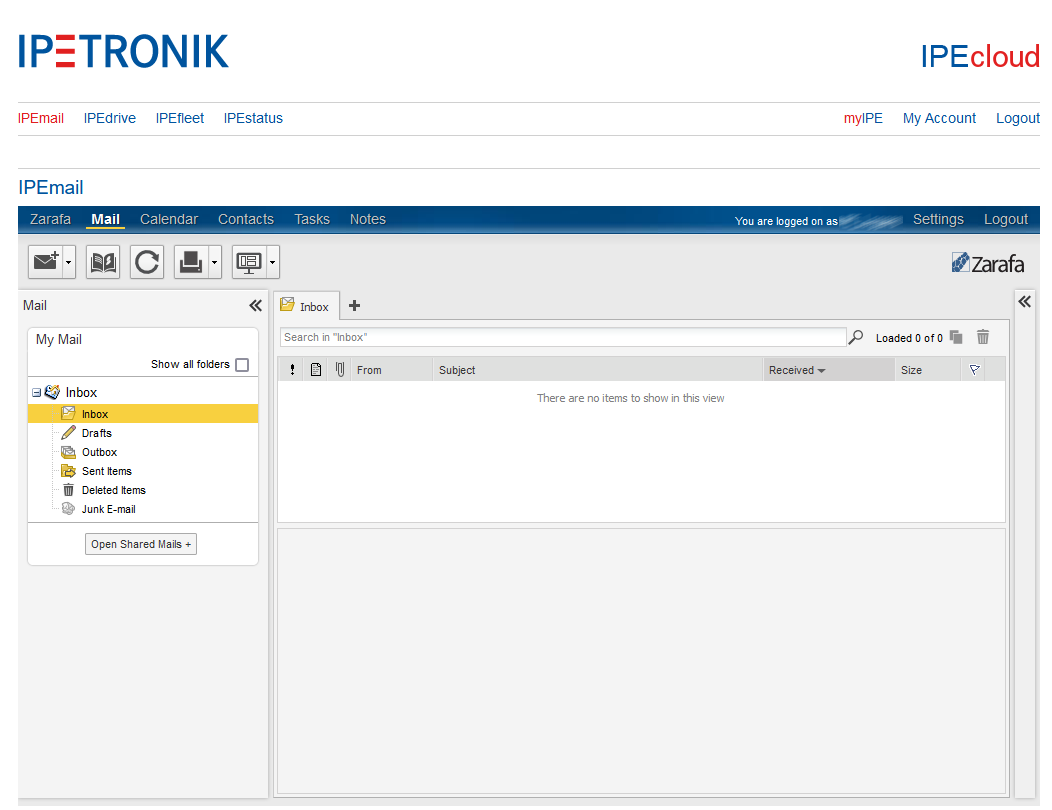This screenshot has height=810, width=1052.
Task: Open the Contacts tab
Action: pos(246,219)
